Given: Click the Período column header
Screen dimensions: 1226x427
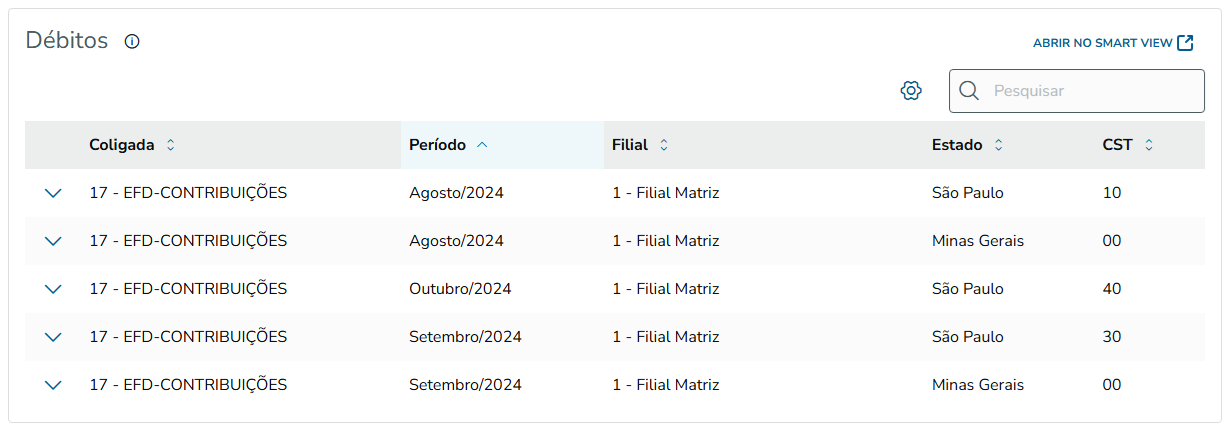Looking at the screenshot, I should 437,145.
